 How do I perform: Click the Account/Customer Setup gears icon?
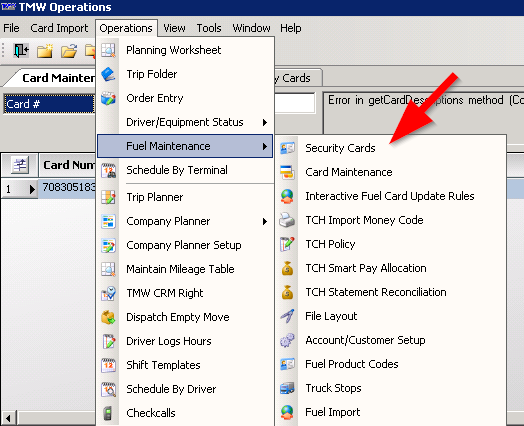tap(287, 340)
